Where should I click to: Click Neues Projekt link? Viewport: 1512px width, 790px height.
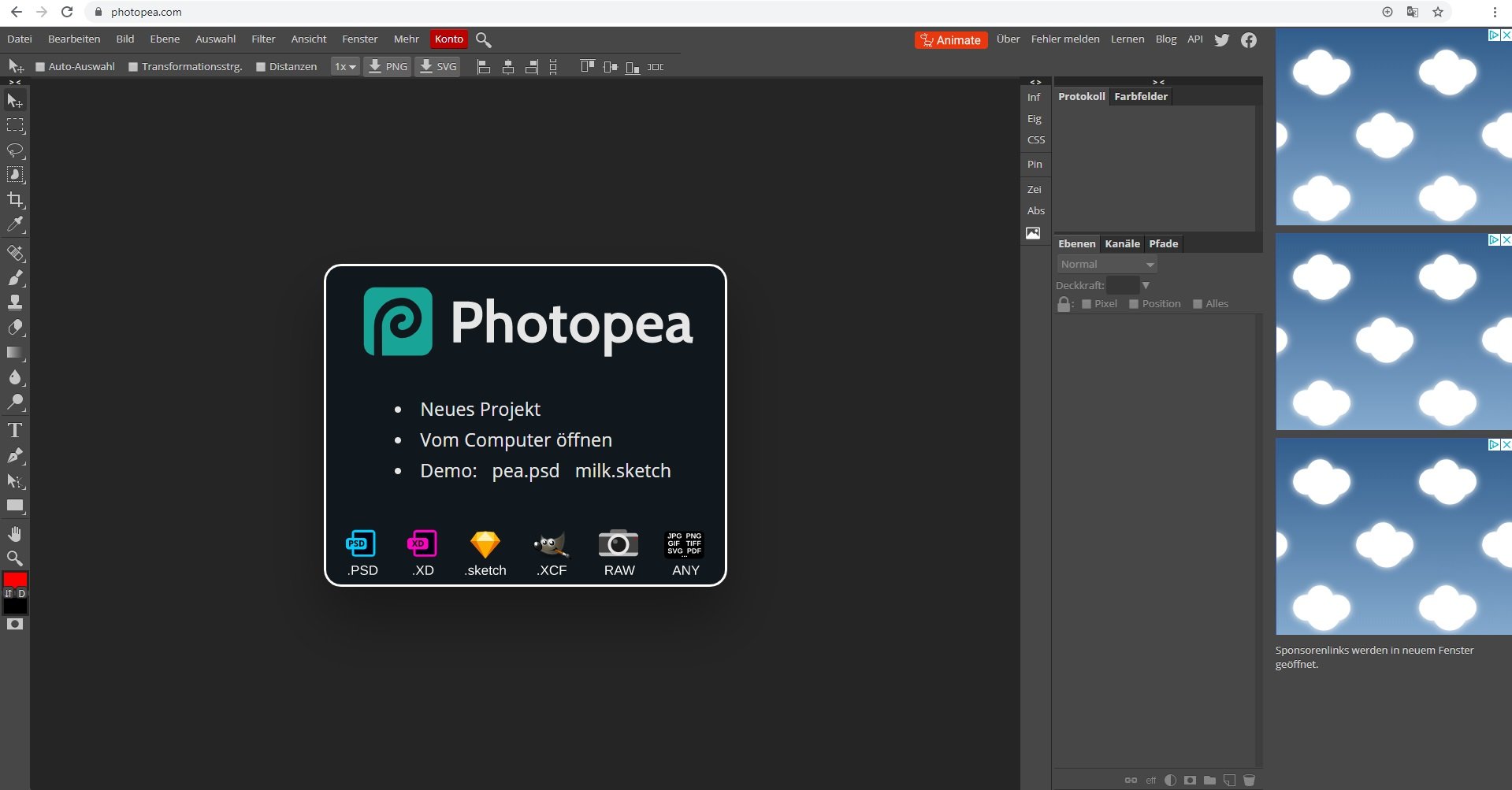(x=480, y=410)
